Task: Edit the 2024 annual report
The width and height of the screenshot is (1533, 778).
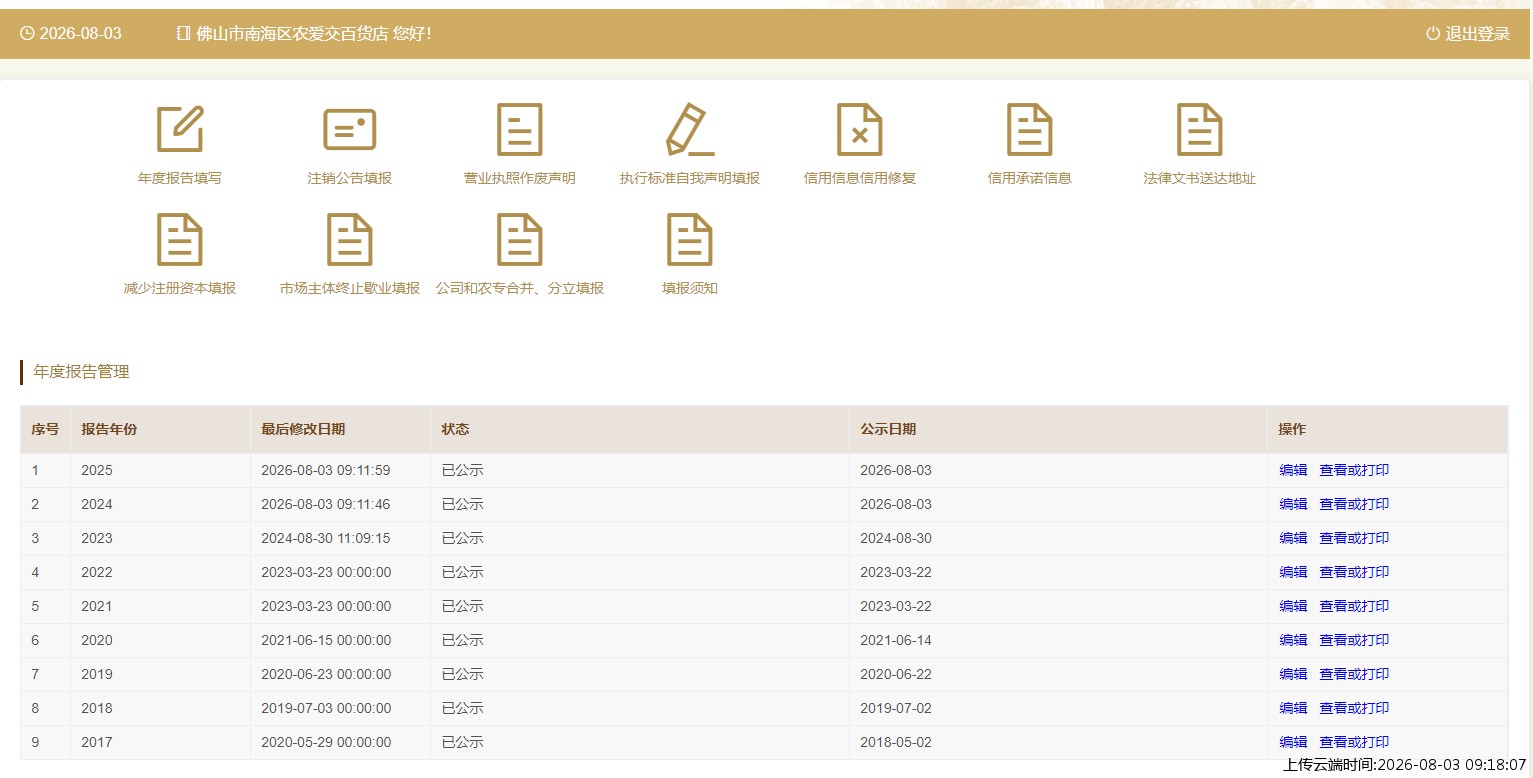Action: tap(1293, 504)
